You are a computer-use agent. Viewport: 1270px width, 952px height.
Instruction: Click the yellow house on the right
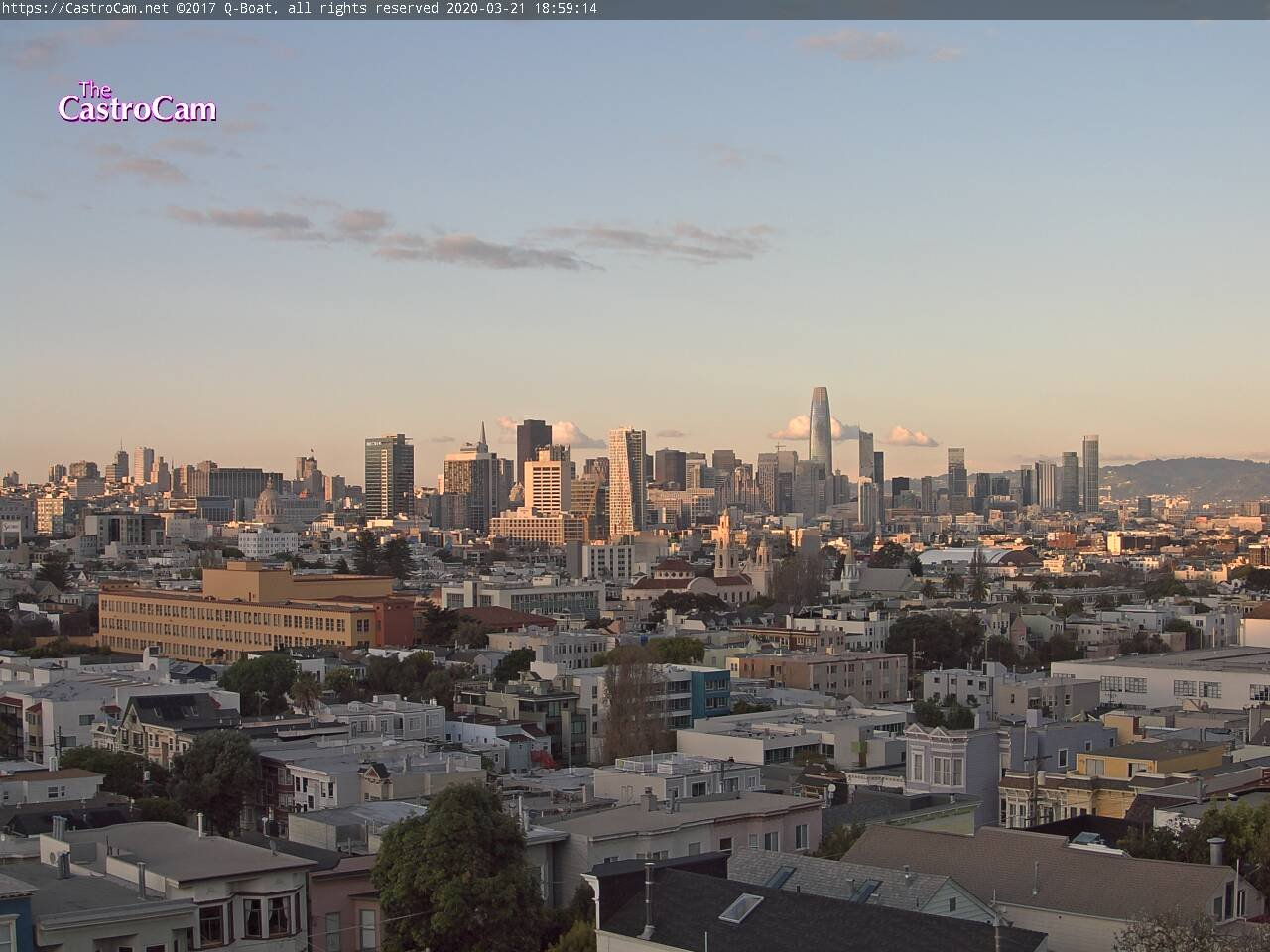tap(1141, 762)
